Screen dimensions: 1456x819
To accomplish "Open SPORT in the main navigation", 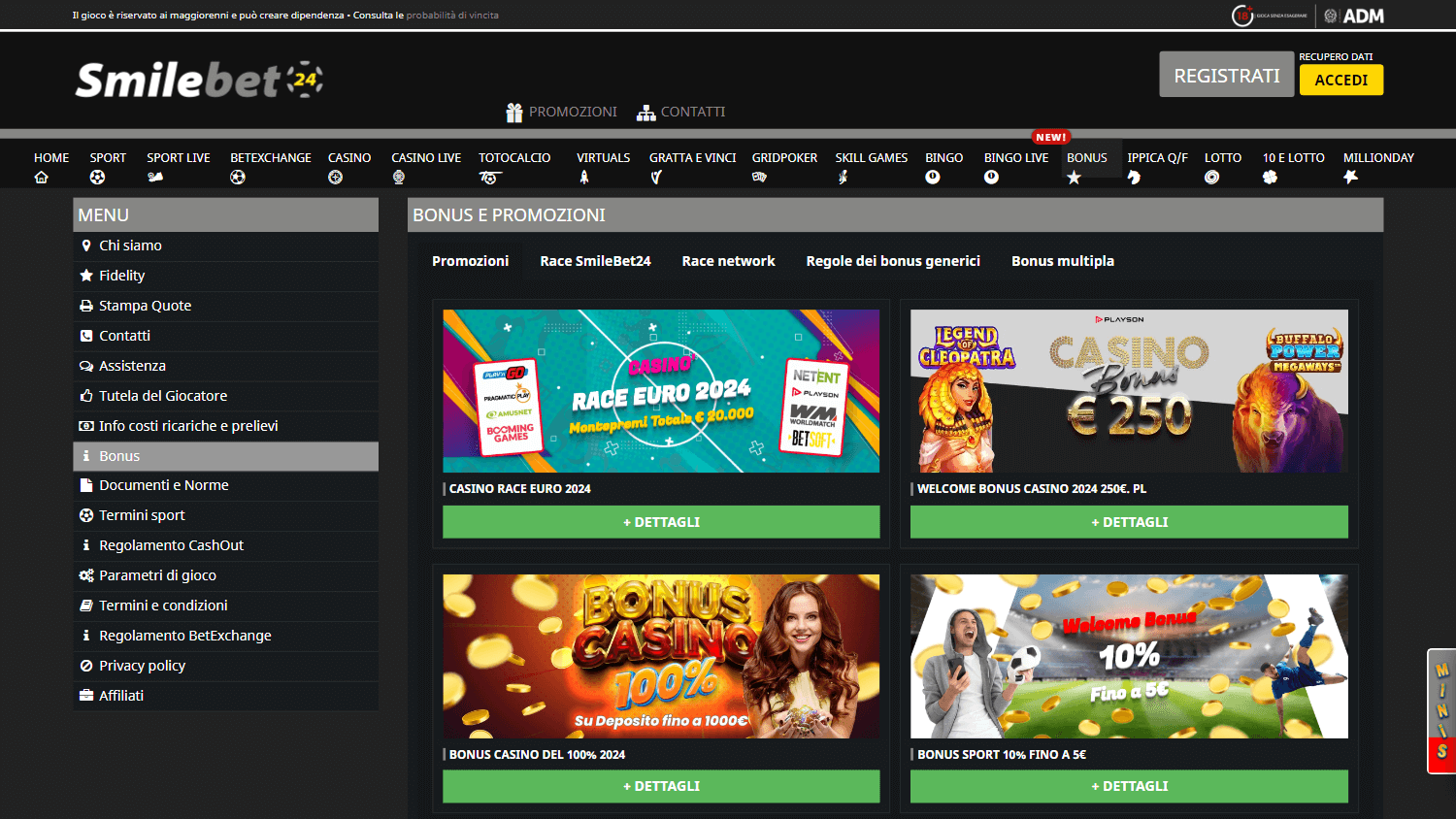I will pos(108,157).
